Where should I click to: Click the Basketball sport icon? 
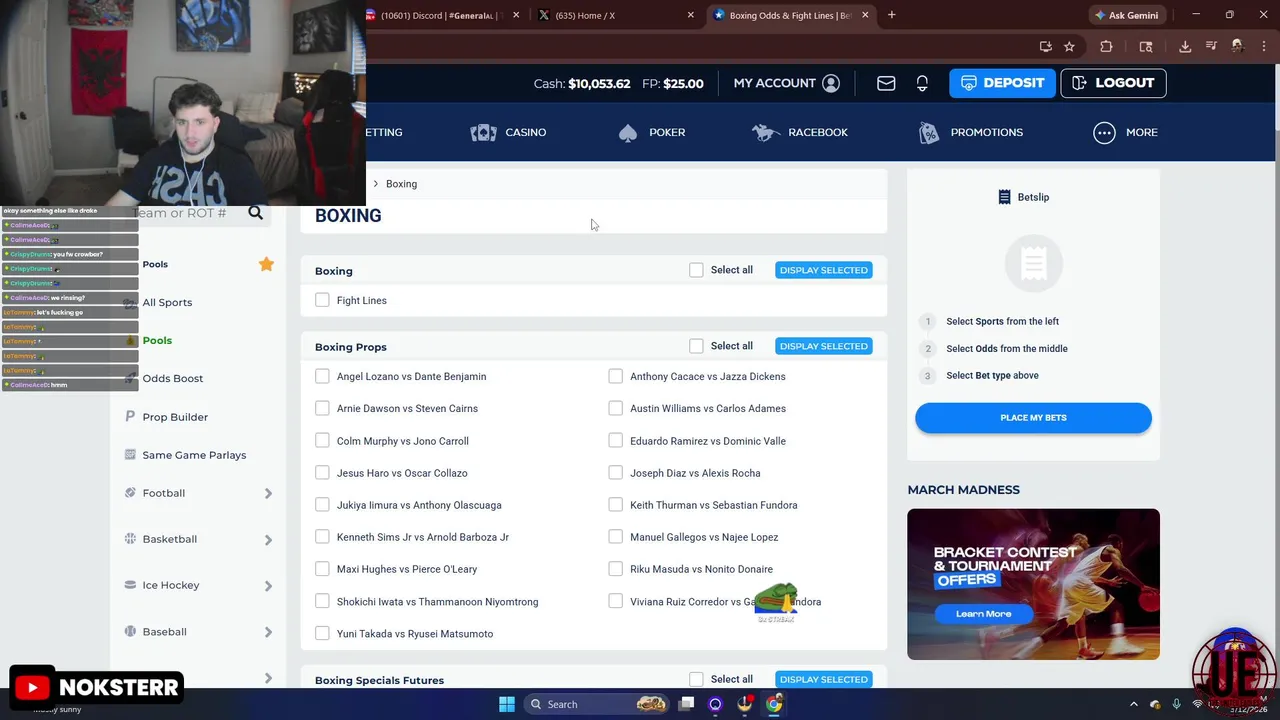point(130,539)
